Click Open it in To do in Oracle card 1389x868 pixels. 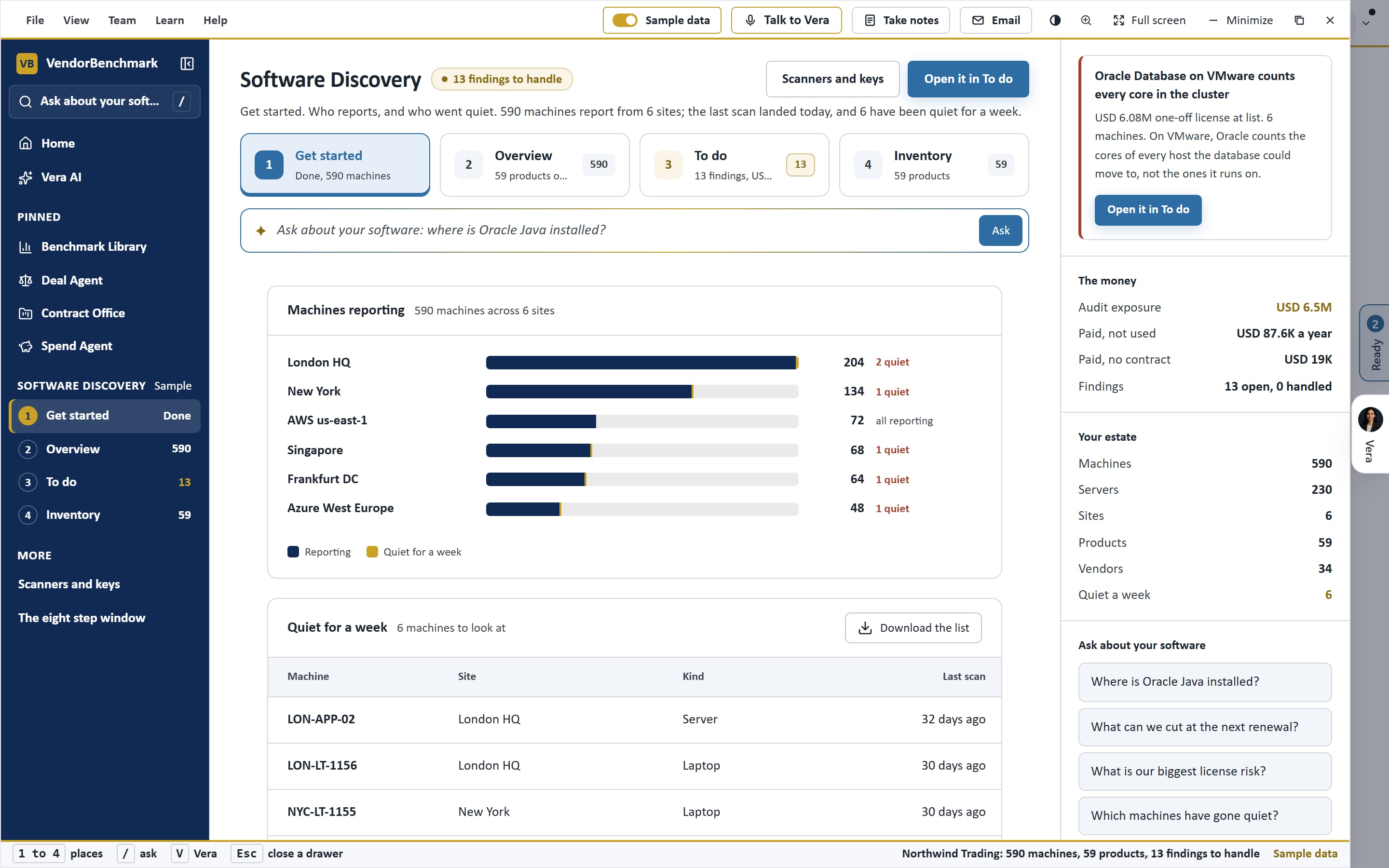point(1148,210)
